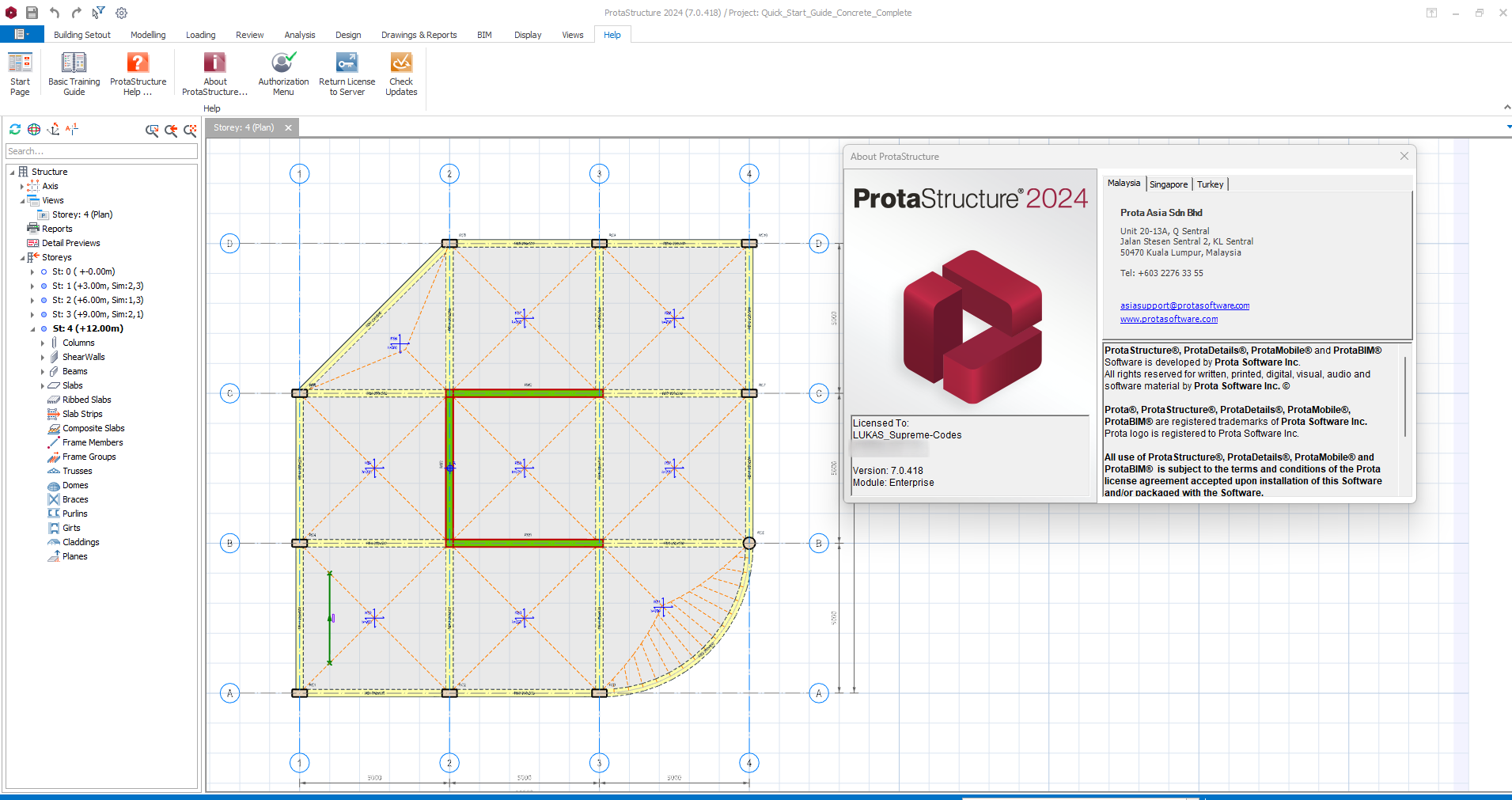Click the globe icon in tree toolbar

click(x=34, y=129)
